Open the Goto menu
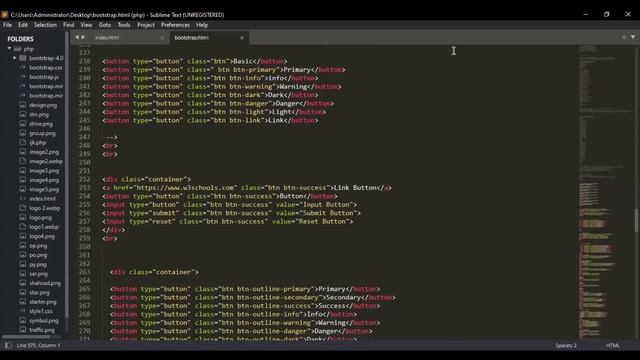Screen dimensions: 640x360 105,25
